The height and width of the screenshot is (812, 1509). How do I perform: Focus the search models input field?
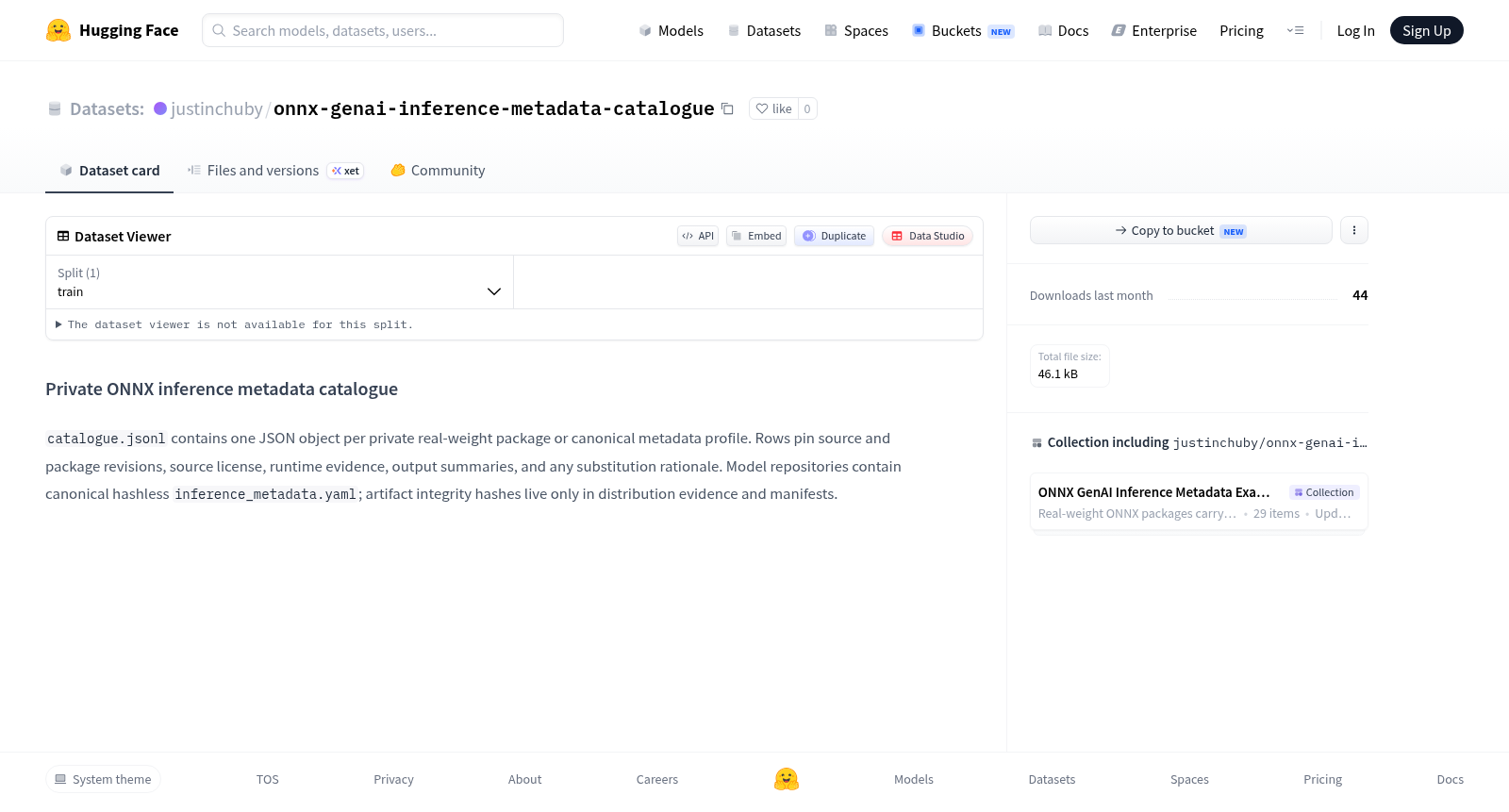383,30
